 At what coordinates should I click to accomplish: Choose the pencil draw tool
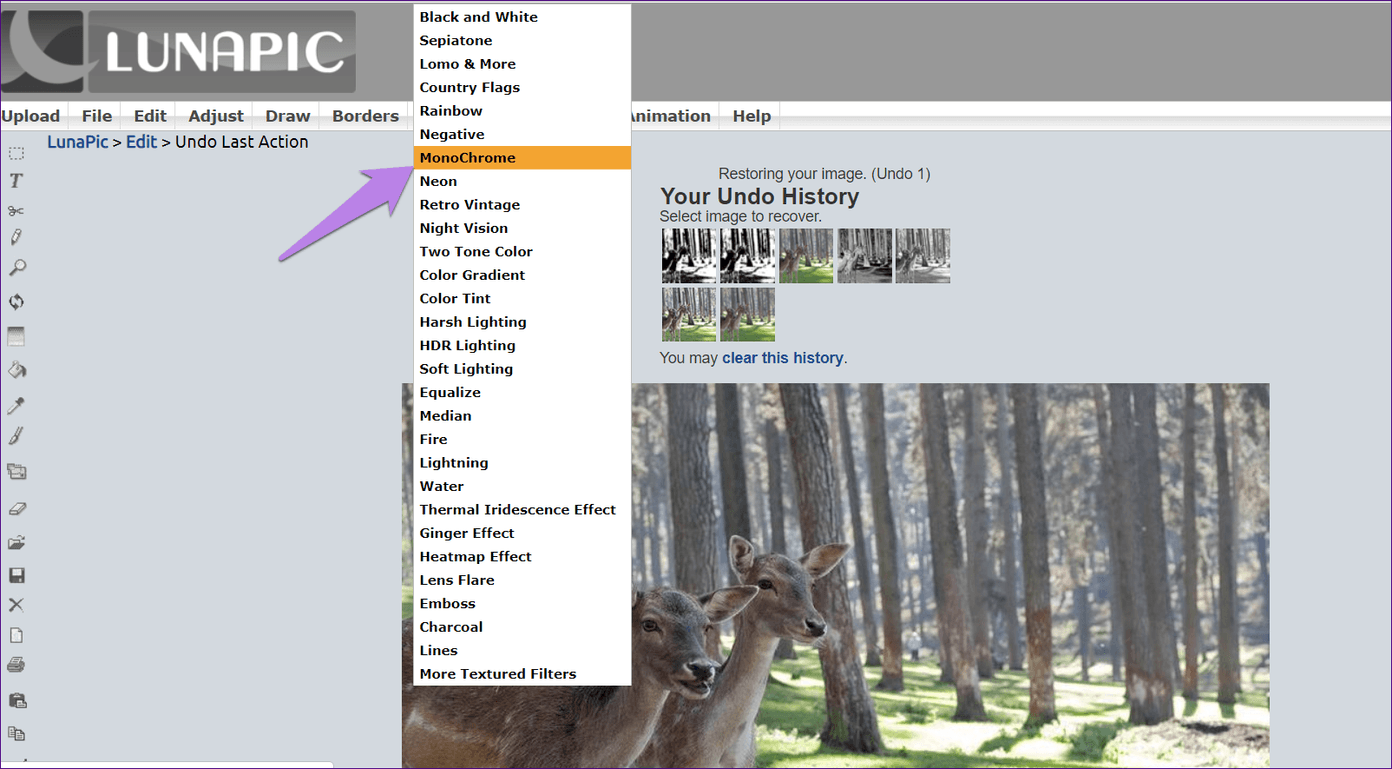point(16,237)
